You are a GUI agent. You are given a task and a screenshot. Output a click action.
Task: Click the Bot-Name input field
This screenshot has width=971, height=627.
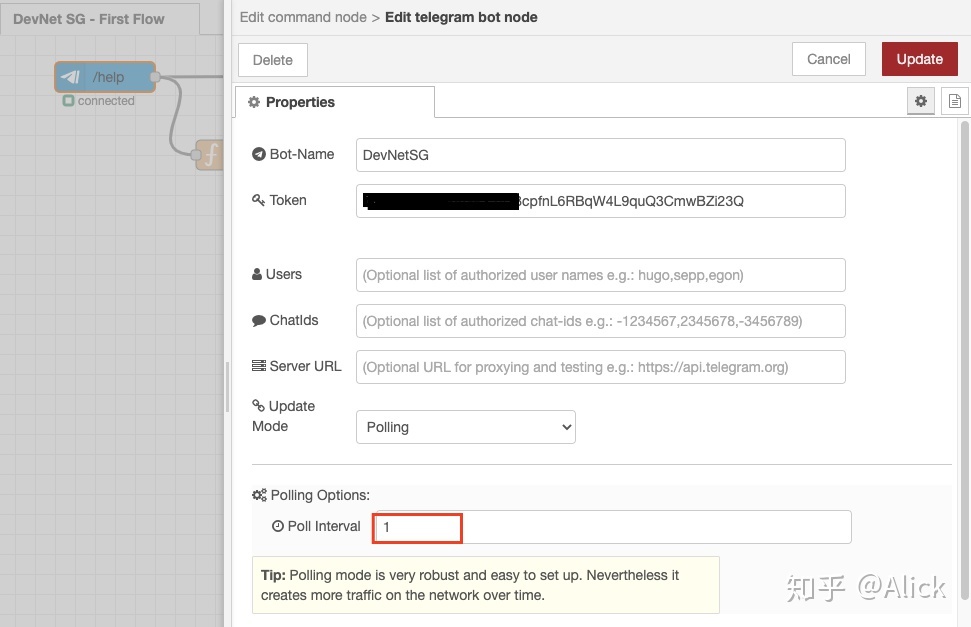[601, 155]
